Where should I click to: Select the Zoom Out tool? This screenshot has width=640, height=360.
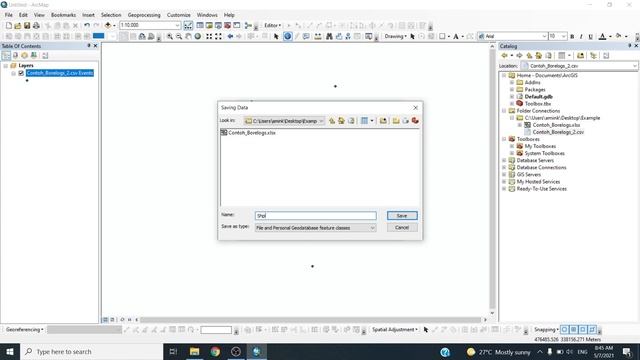[x=179, y=36]
